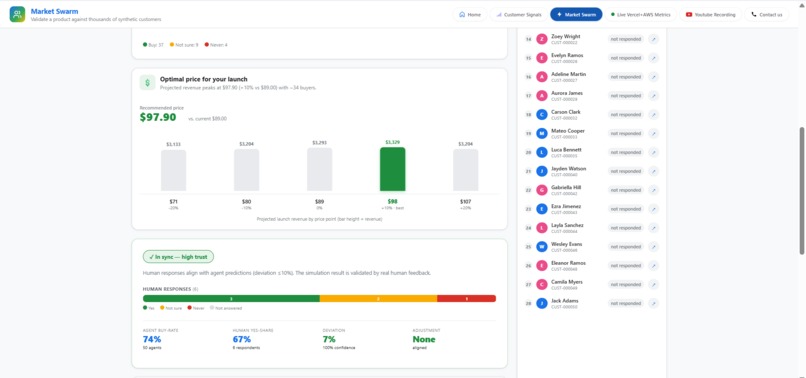The image size is (806, 378).
Task: Open the arrow link icon for Wesley Evans
Action: 653,247
